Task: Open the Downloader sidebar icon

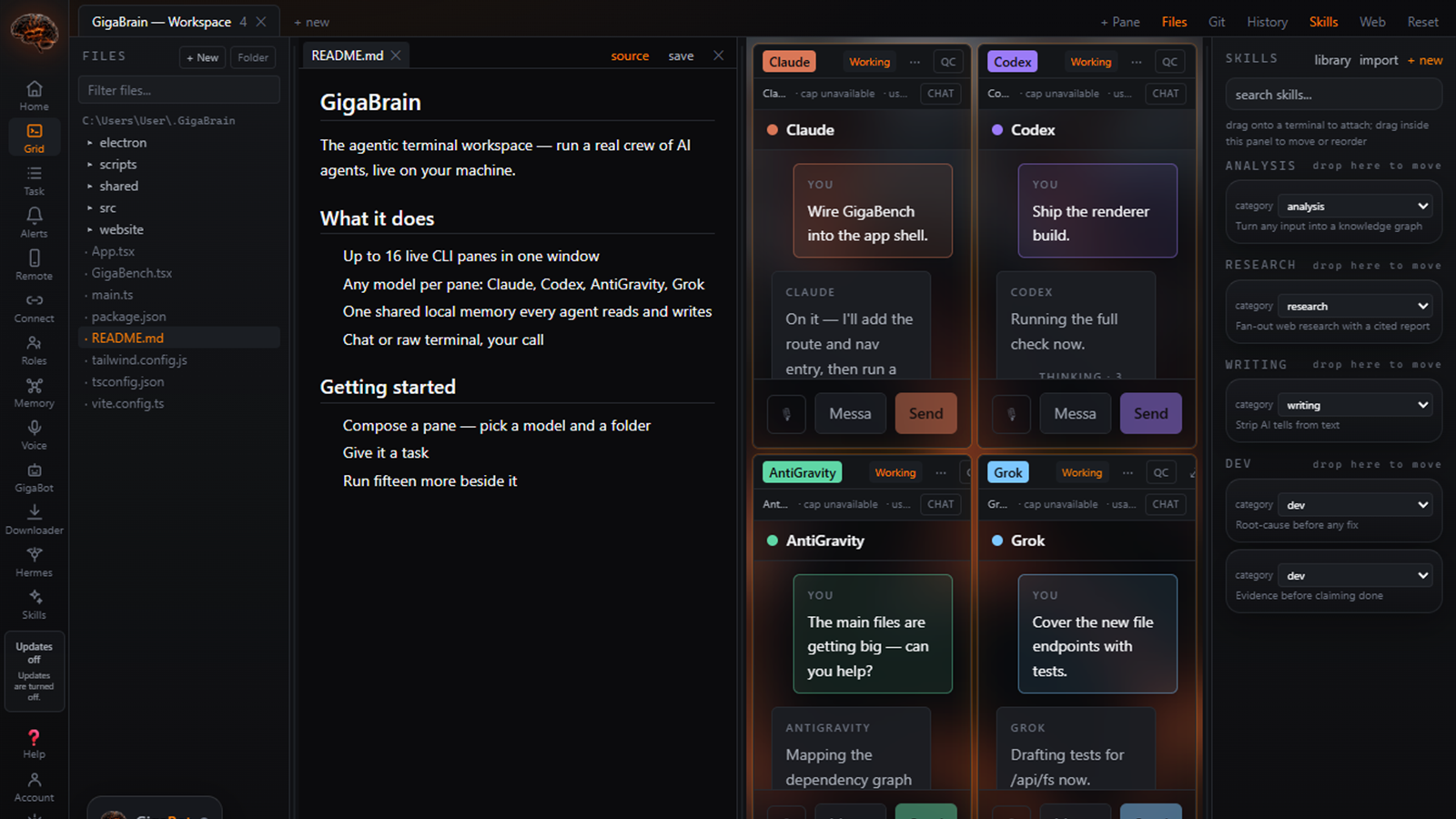Action: [x=34, y=519]
